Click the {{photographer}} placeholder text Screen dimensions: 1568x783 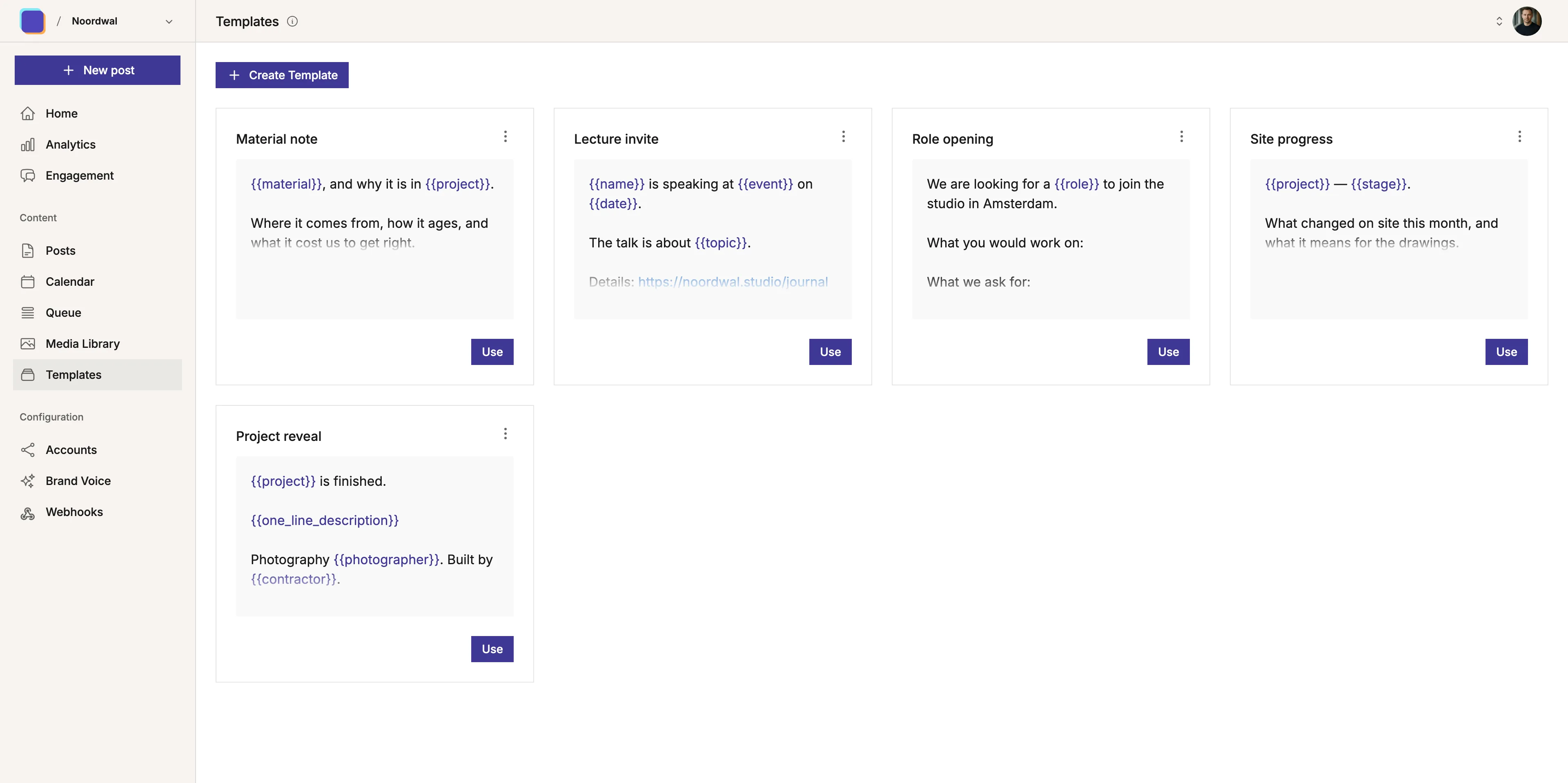(387, 560)
